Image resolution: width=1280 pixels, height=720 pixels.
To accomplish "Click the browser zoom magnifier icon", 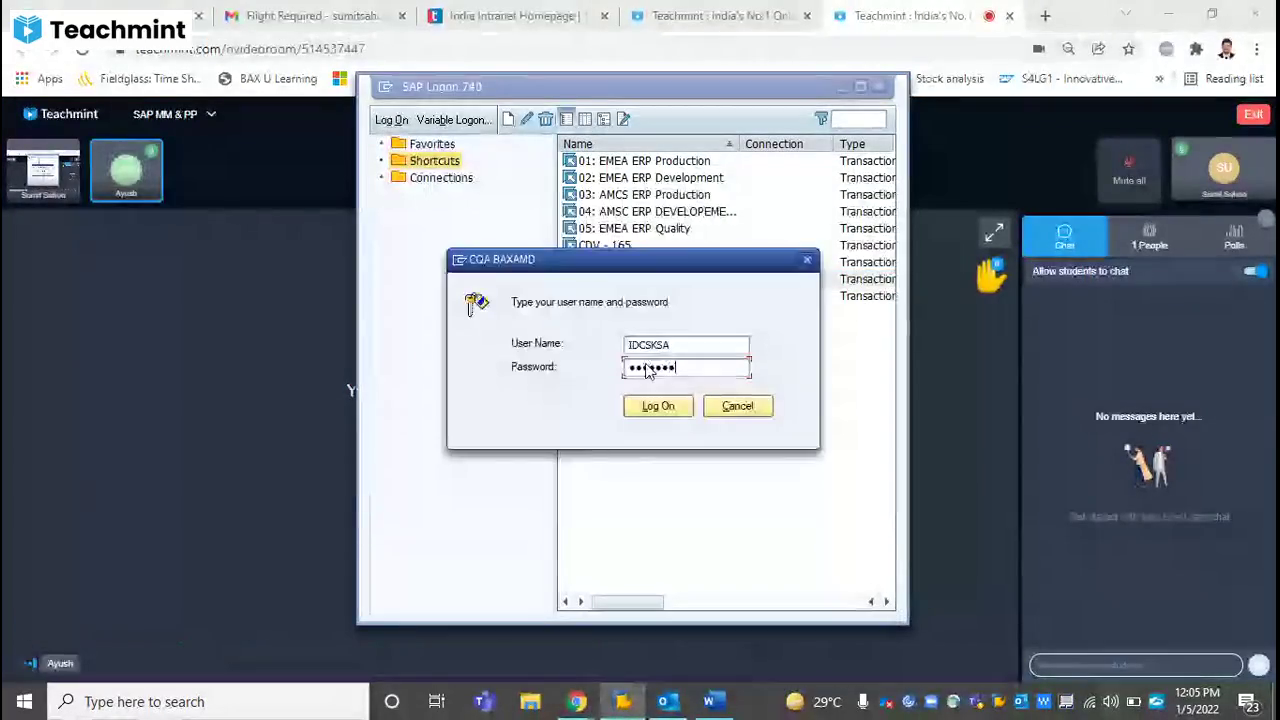I will pyautogui.click(x=1068, y=49).
